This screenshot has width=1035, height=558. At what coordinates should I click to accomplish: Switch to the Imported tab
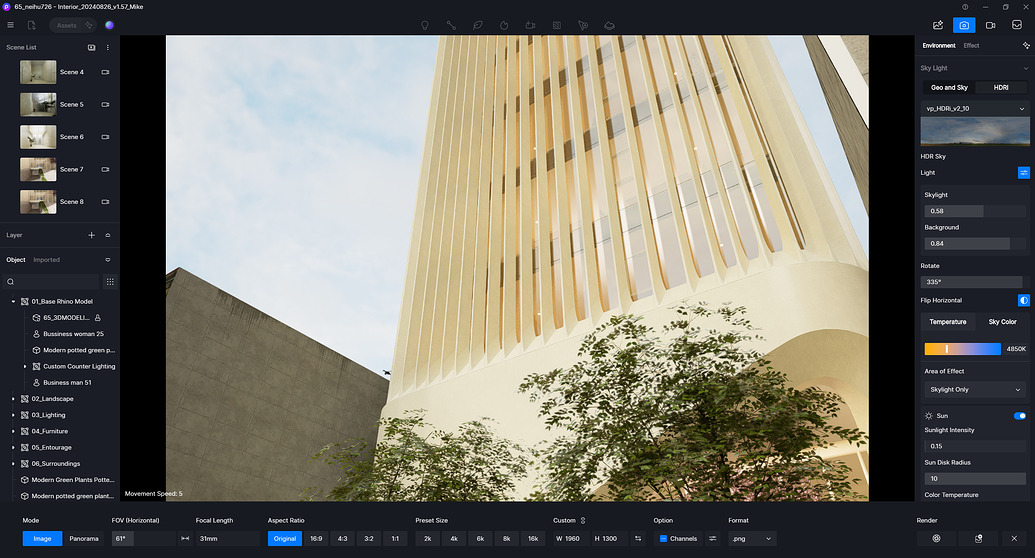tap(46, 260)
